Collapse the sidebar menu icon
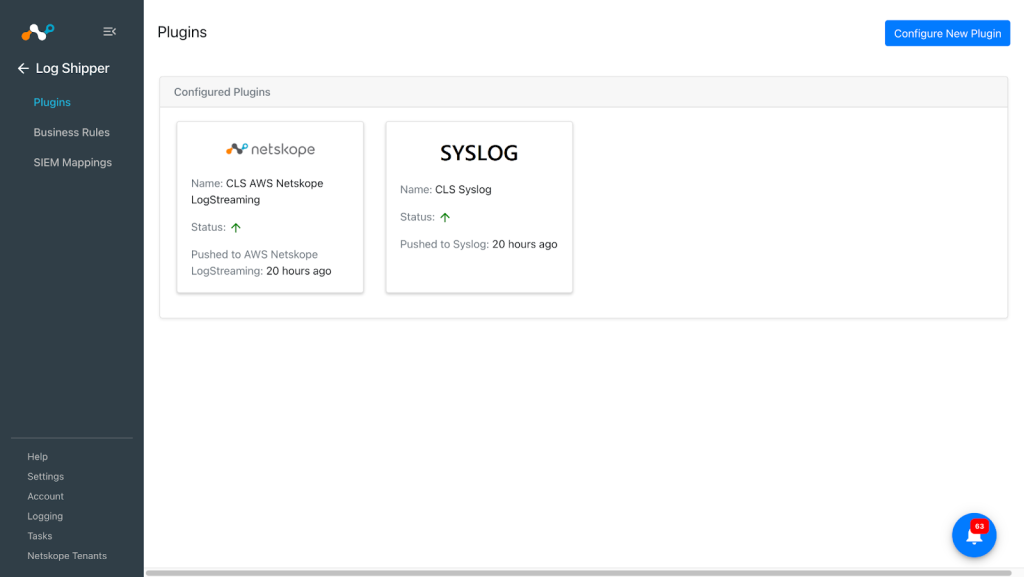1024x577 pixels. (x=109, y=31)
